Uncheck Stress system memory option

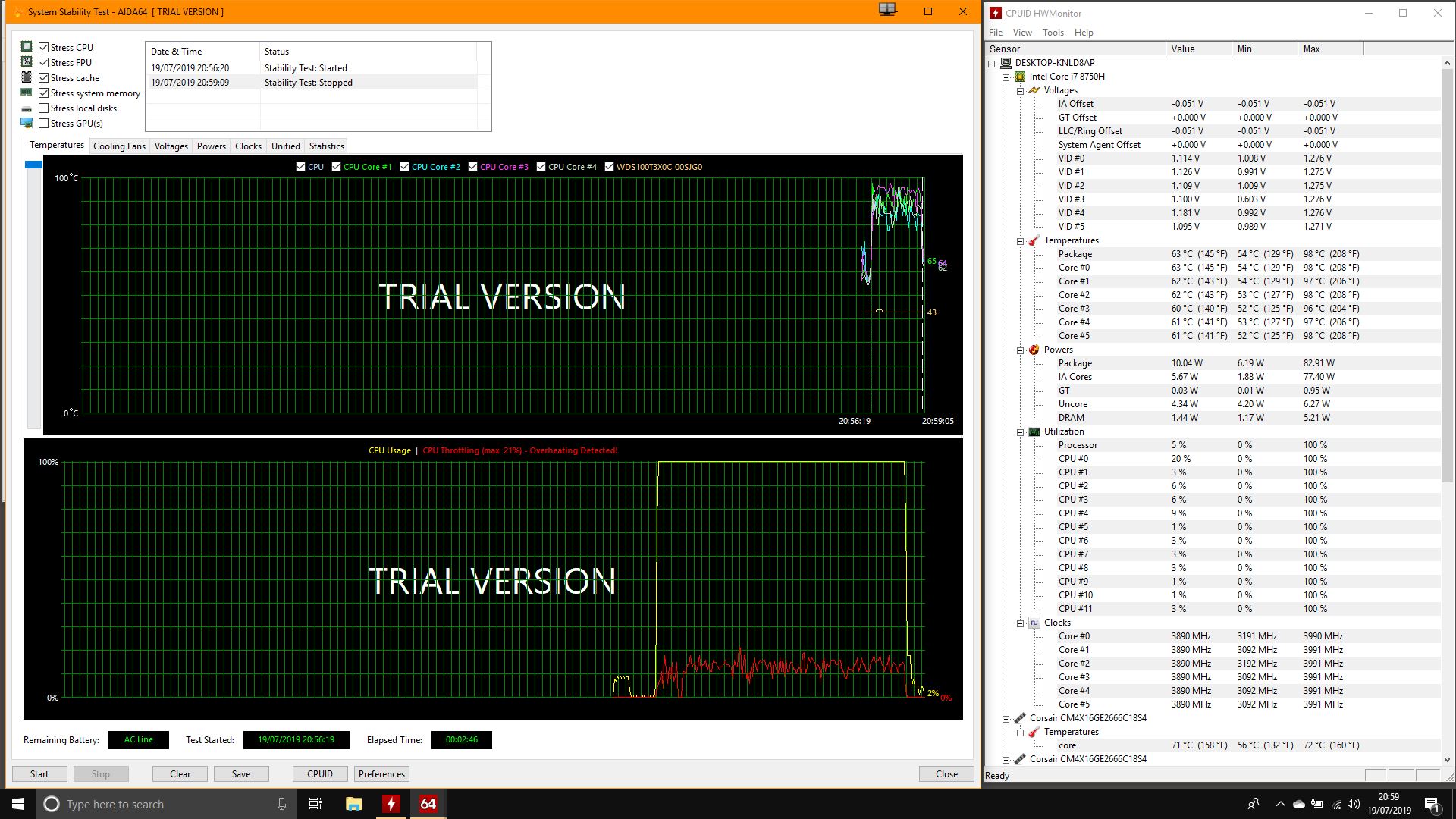(x=44, y=93)
